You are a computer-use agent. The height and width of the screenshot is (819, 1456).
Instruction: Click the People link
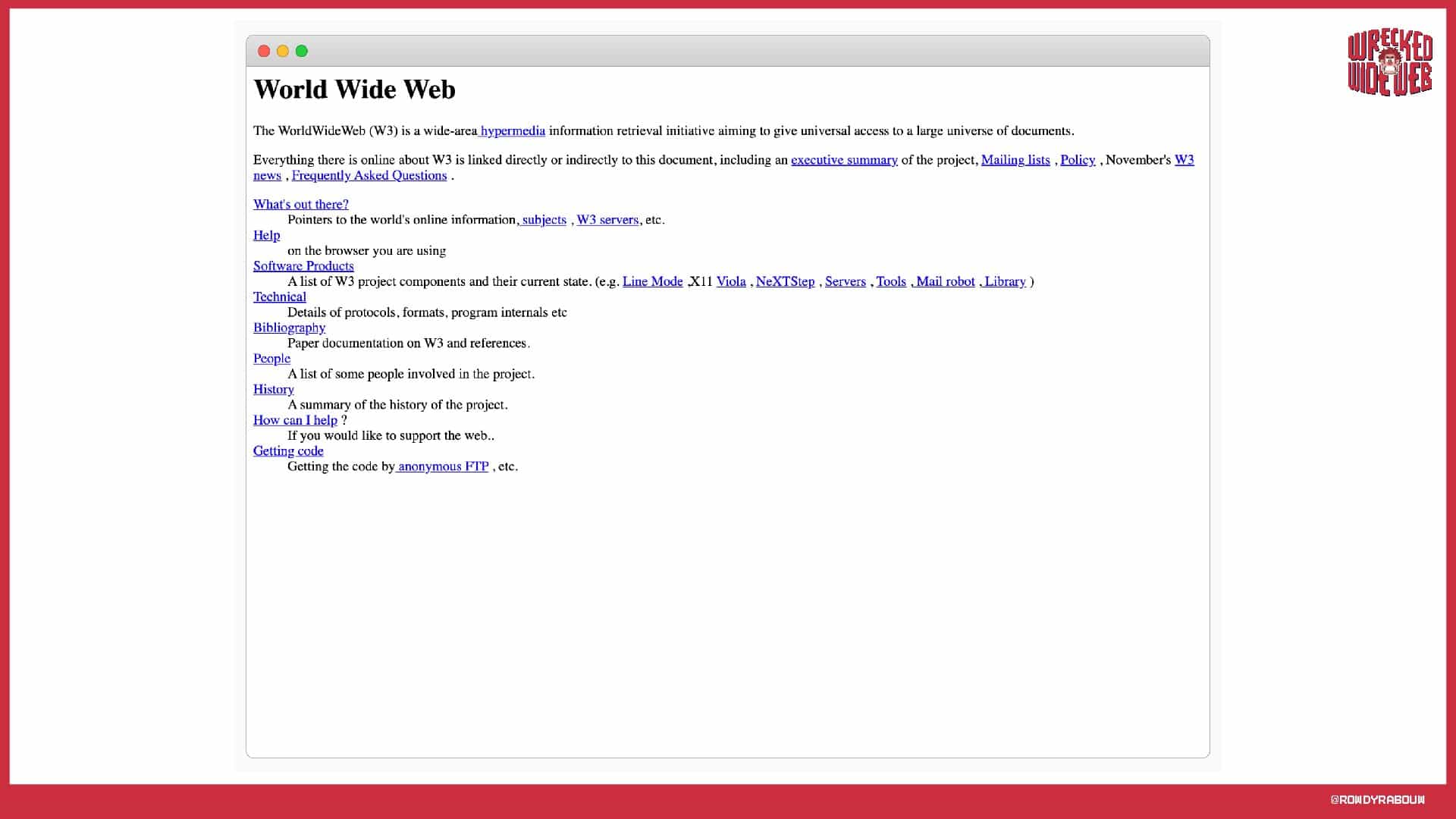[x=271, y=358]
